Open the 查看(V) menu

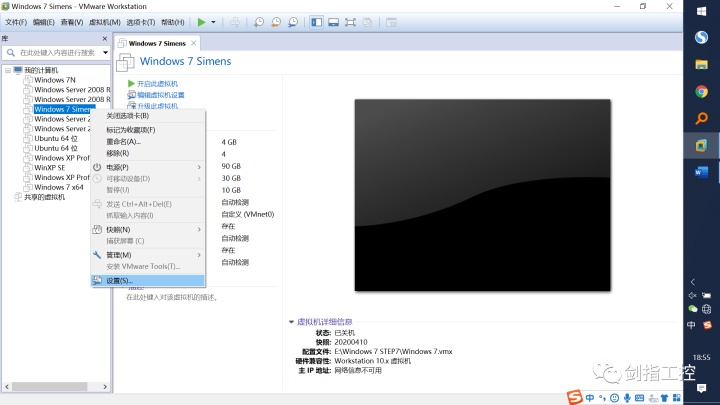[72, 22]
